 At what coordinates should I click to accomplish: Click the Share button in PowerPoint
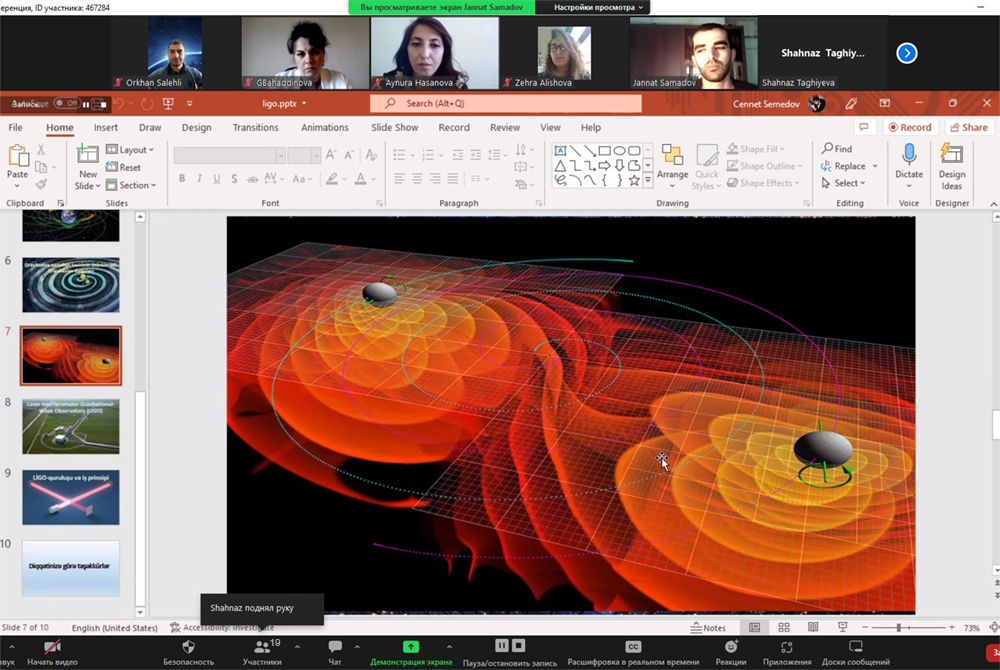(x=967, y=128)
